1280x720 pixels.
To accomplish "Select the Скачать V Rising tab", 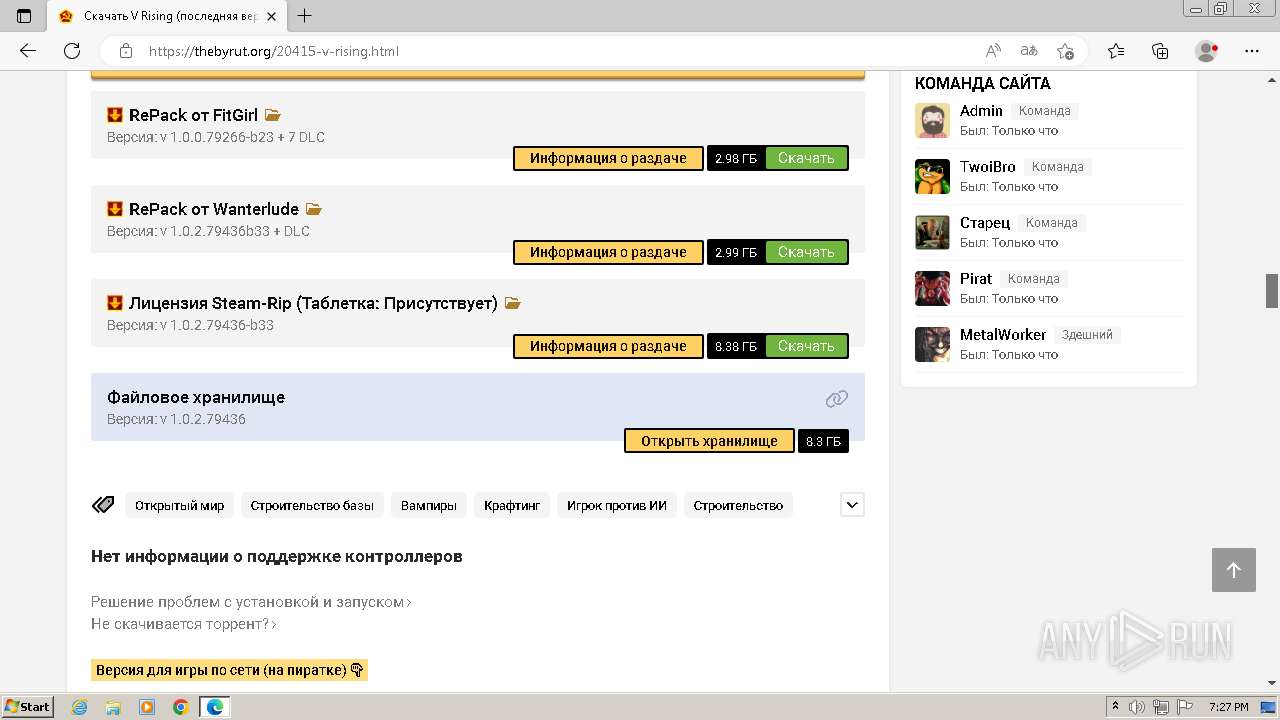I will click(166, 16).
